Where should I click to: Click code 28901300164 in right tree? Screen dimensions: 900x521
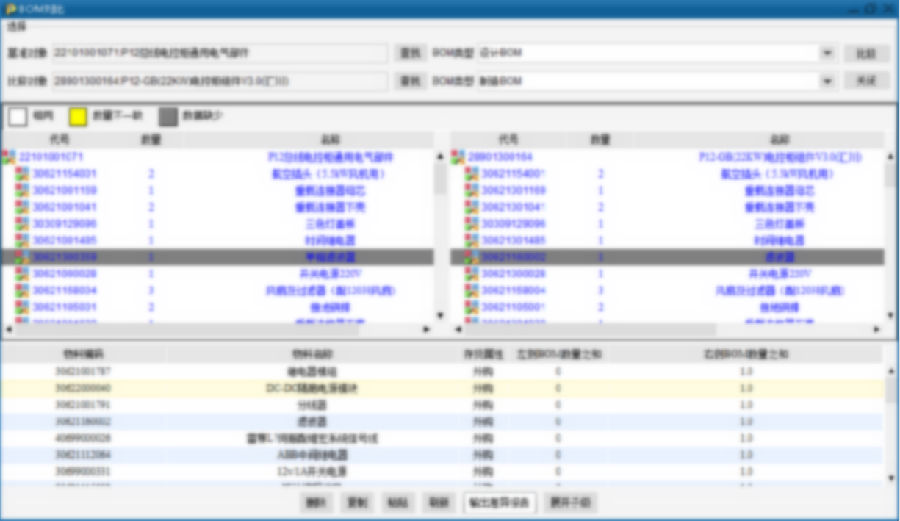(x=500, y=157)
